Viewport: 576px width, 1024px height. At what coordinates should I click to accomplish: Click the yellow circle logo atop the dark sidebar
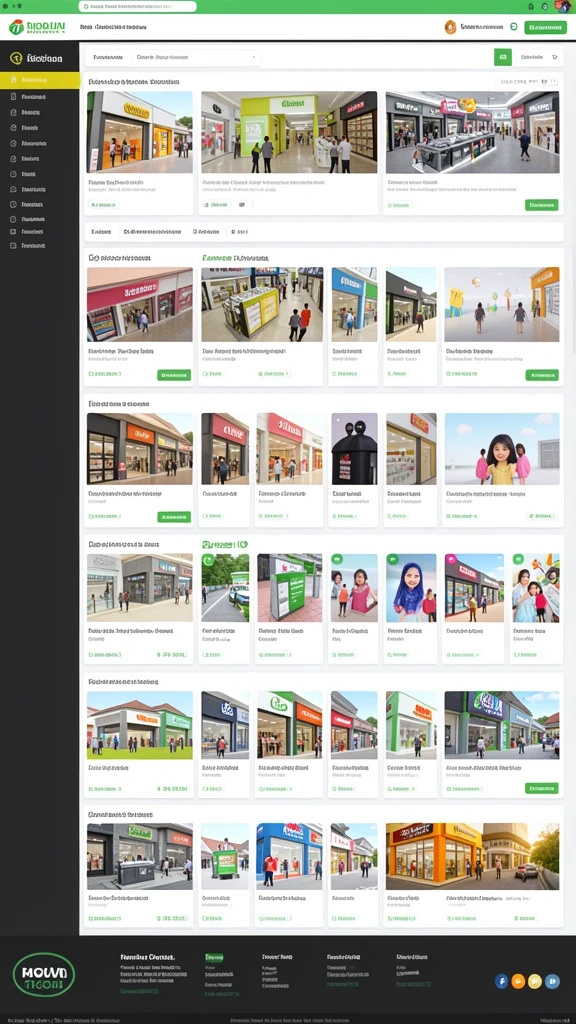pyautogui.click(x=16, y=58)
